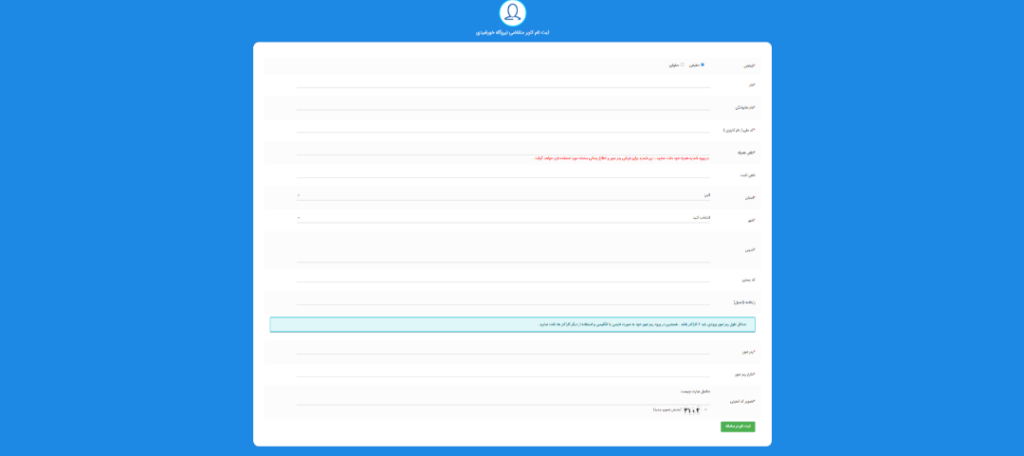Focus the first name (نام) field
The height and width of the screenshot is (456, 1024).
click(x=503, y=83)
